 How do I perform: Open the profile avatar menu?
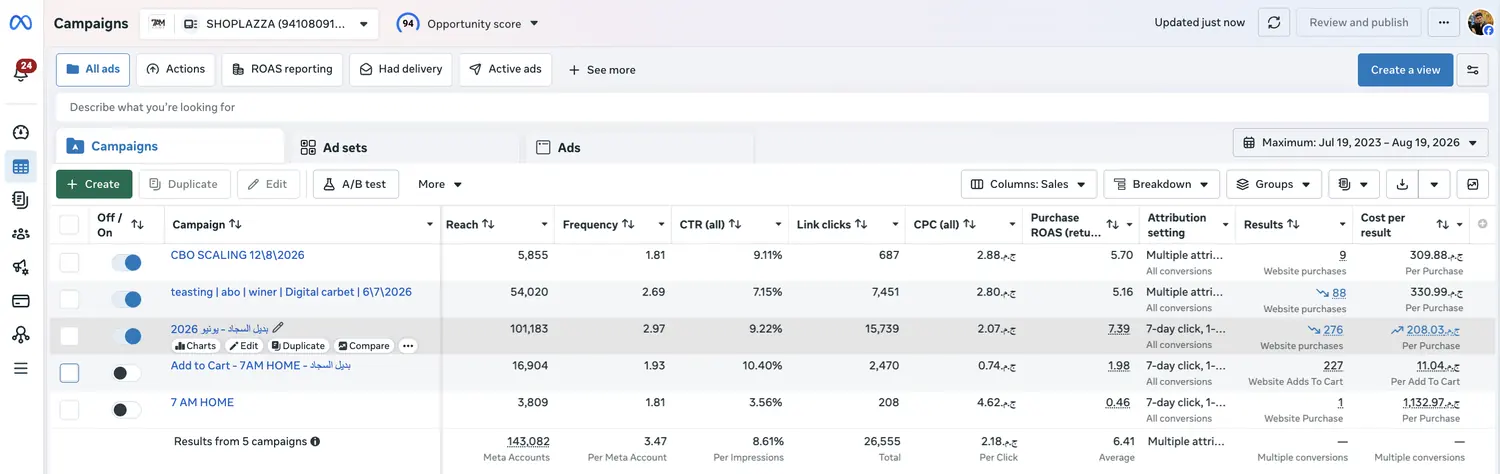point(1480,23)
